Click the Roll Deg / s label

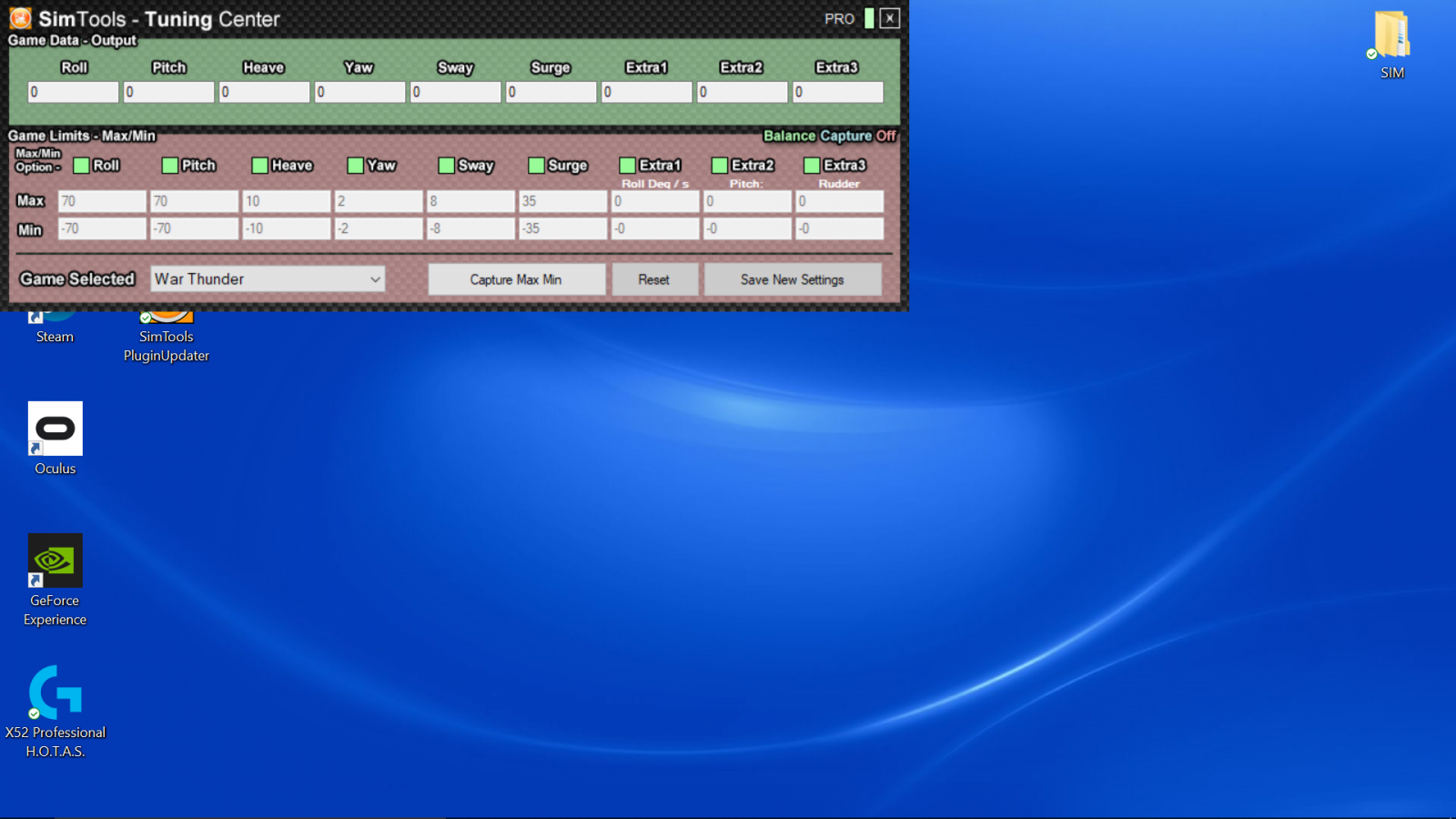tap(655, 184)
